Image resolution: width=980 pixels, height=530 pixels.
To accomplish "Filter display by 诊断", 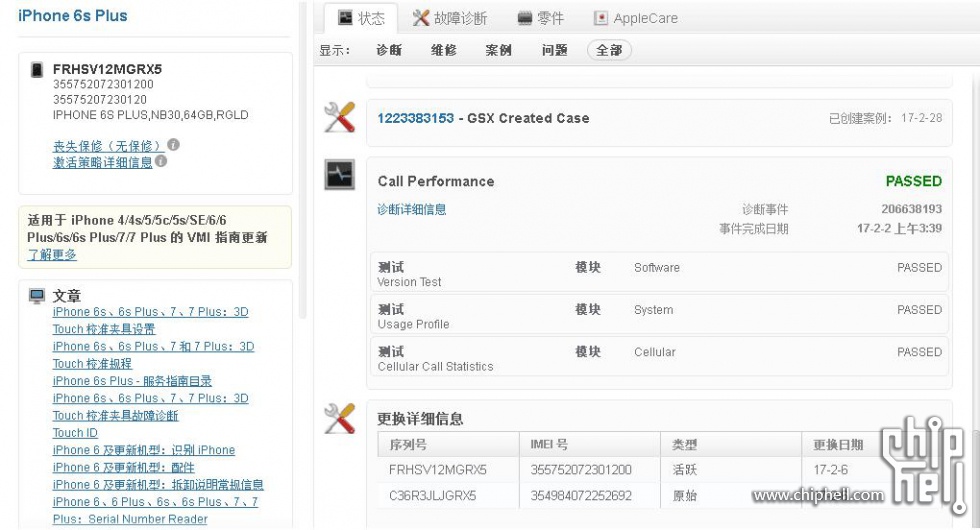I will point(389,50).
